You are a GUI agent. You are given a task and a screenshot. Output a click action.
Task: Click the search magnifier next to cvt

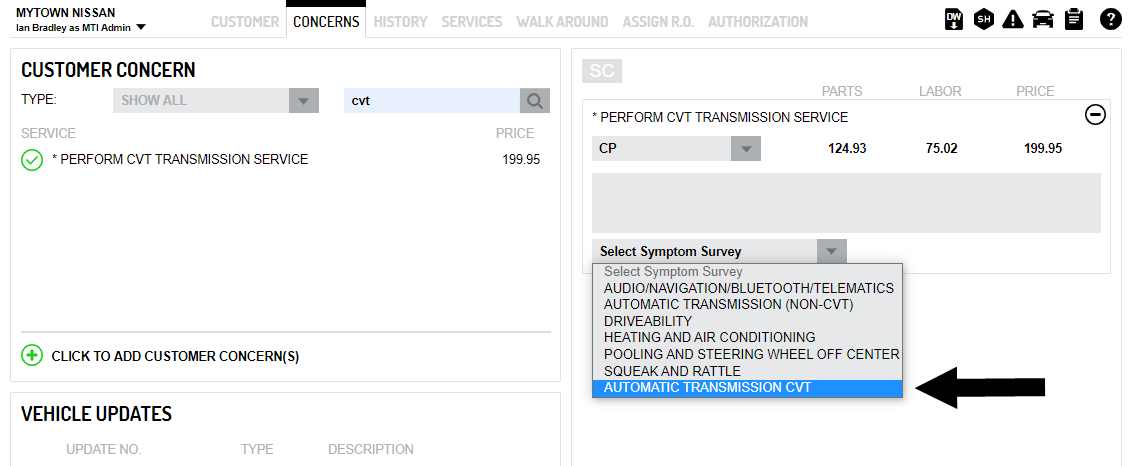coord(535,101)
